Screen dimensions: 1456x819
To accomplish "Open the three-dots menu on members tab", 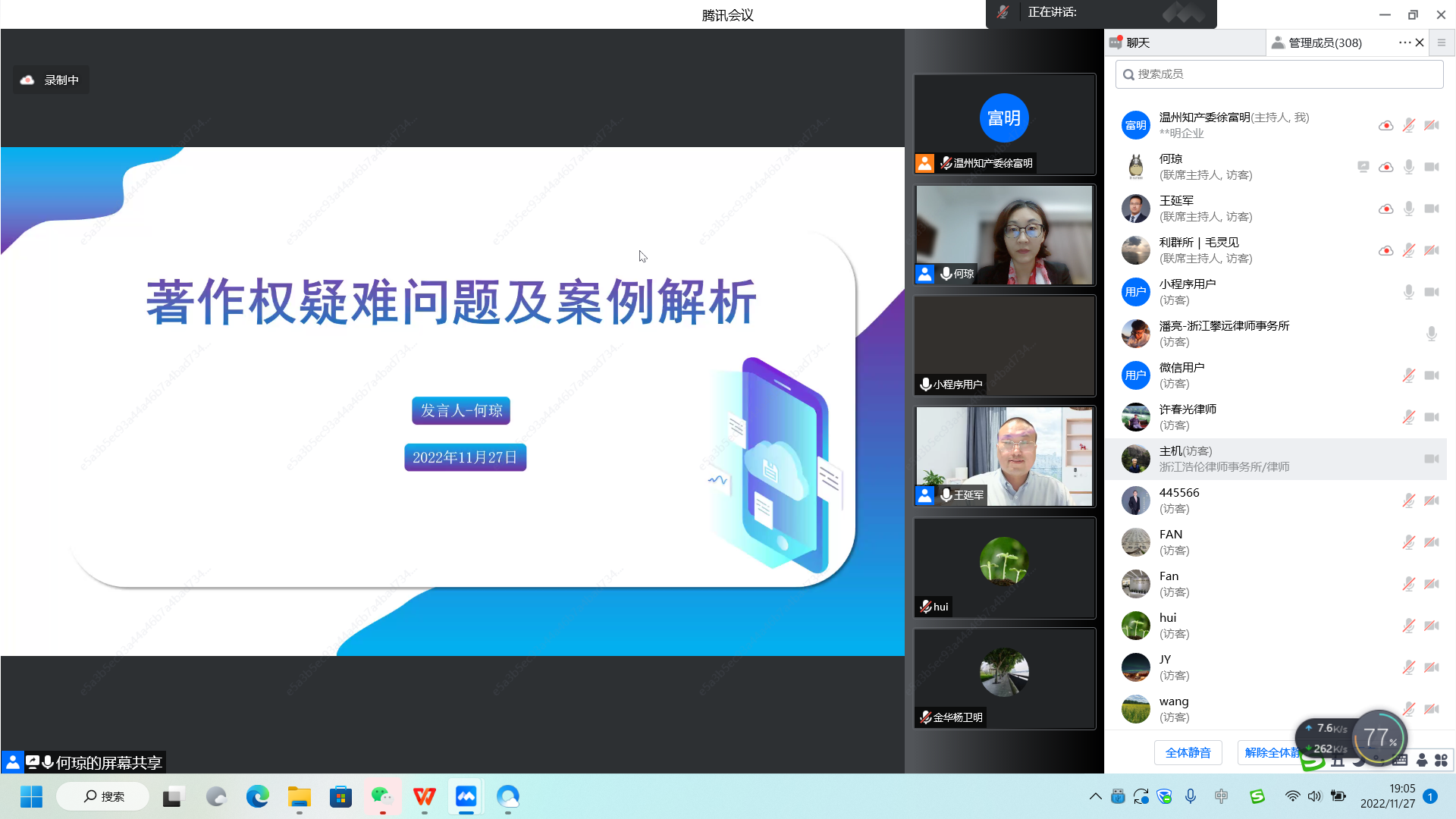I will coord(1404,42).
